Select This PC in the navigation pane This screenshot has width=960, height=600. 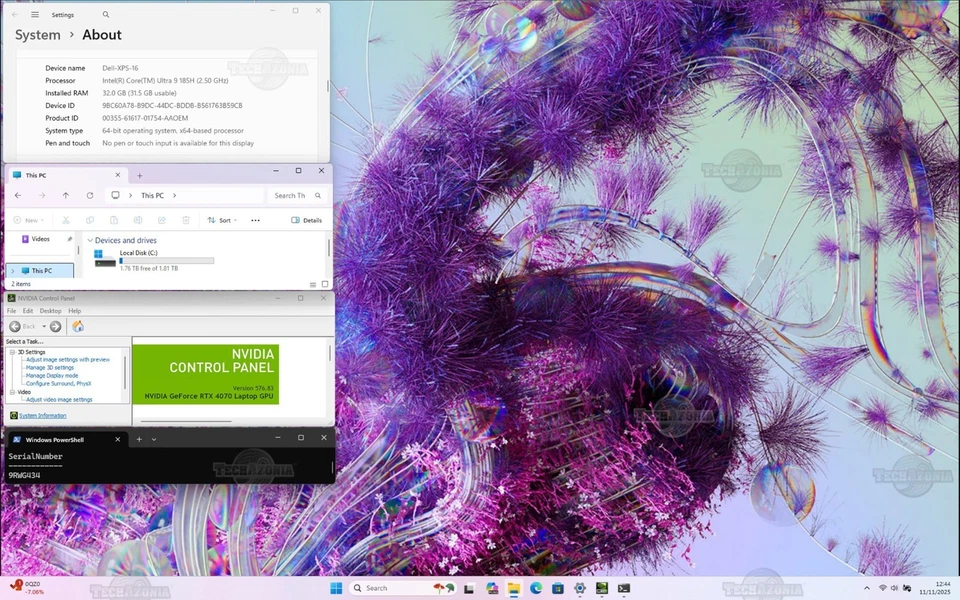42,271
